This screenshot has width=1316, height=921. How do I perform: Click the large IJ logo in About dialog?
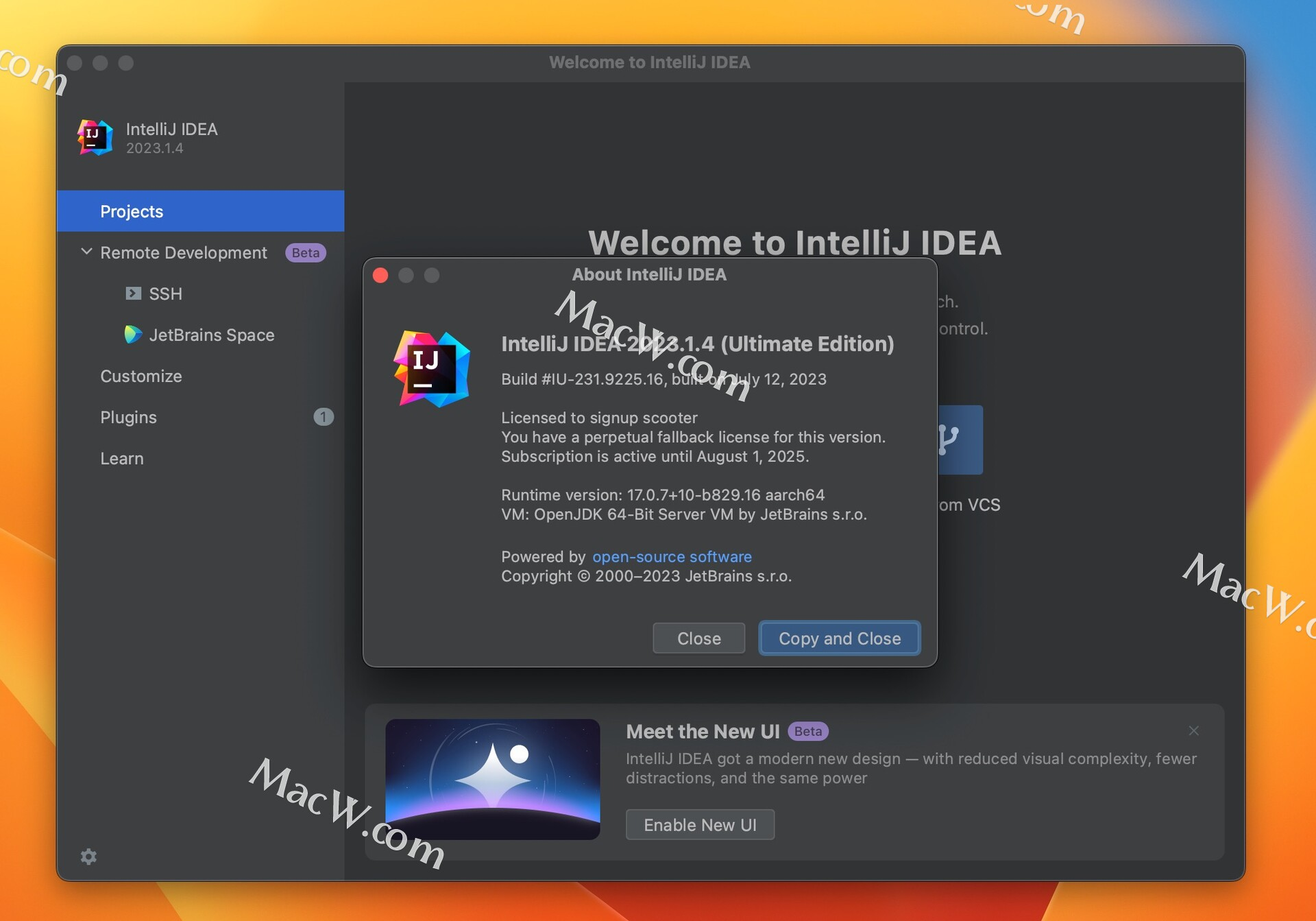[432, 369]
